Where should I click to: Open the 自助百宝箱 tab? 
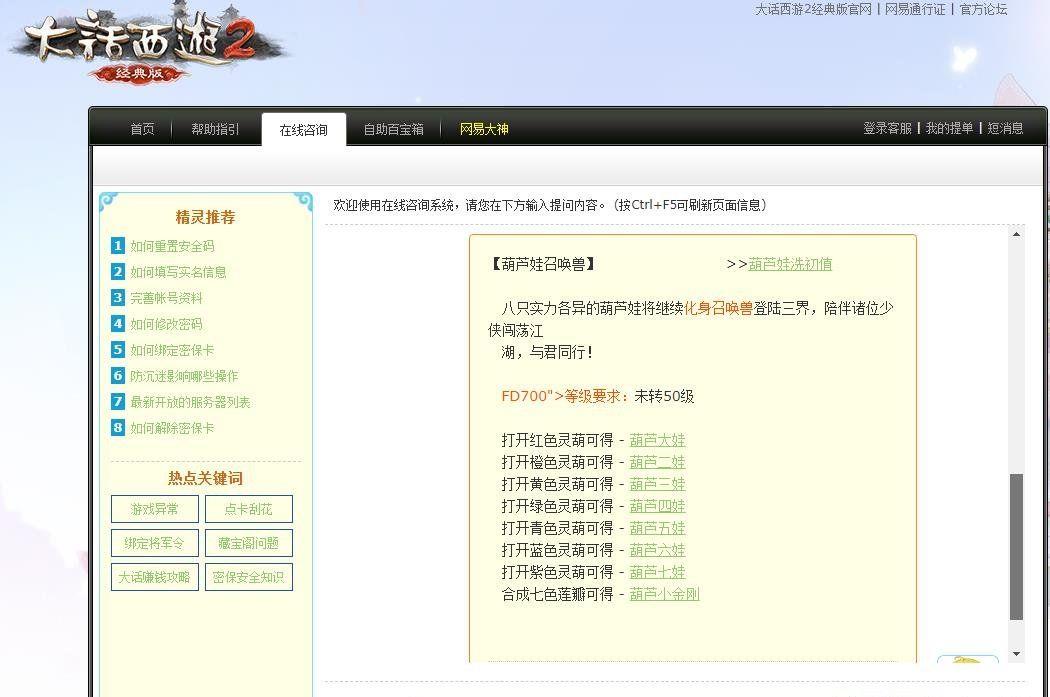coord(394,129)
